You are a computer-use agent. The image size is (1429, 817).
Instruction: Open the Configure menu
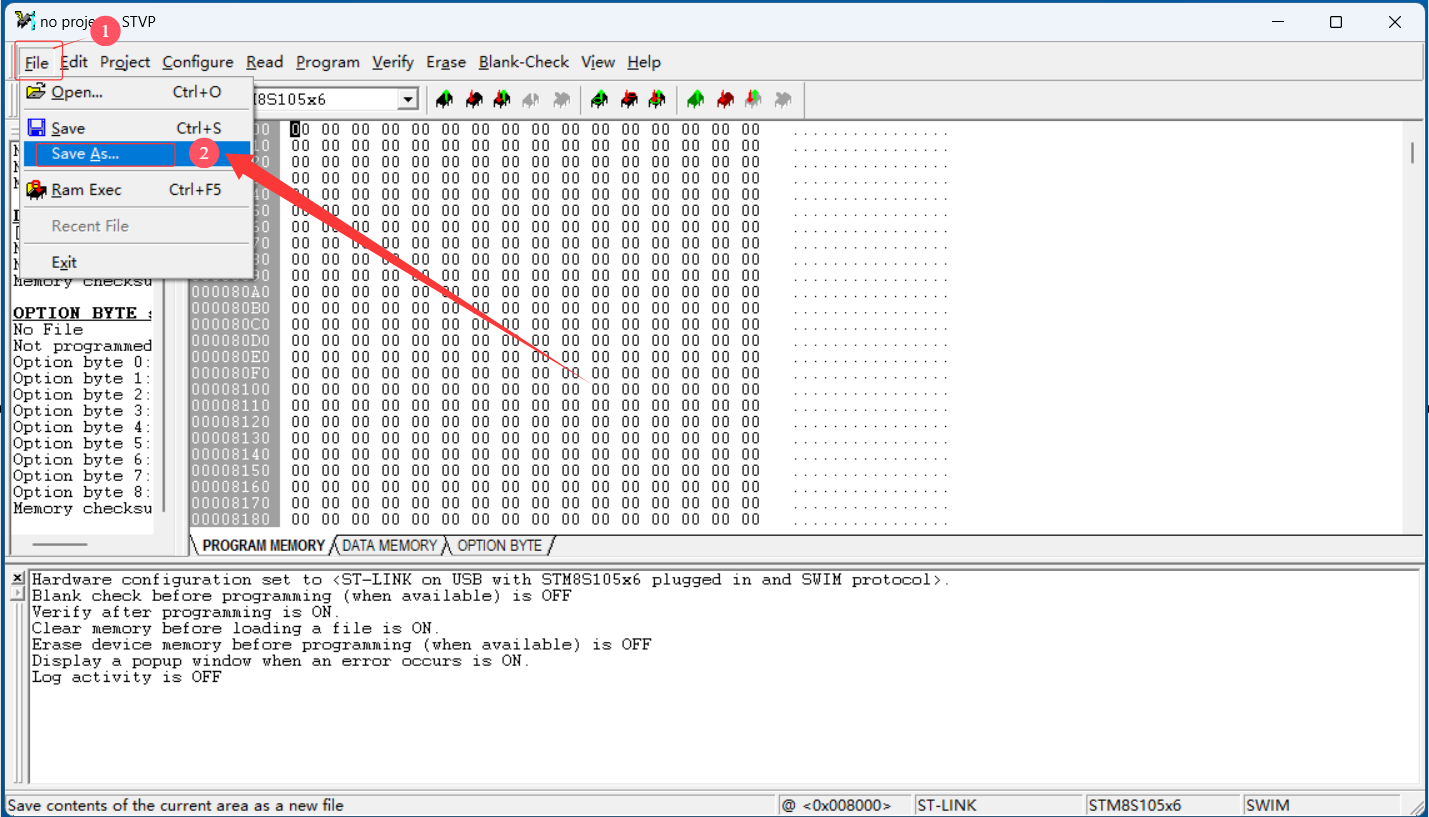pyautogui.click(x=198, y=62)
